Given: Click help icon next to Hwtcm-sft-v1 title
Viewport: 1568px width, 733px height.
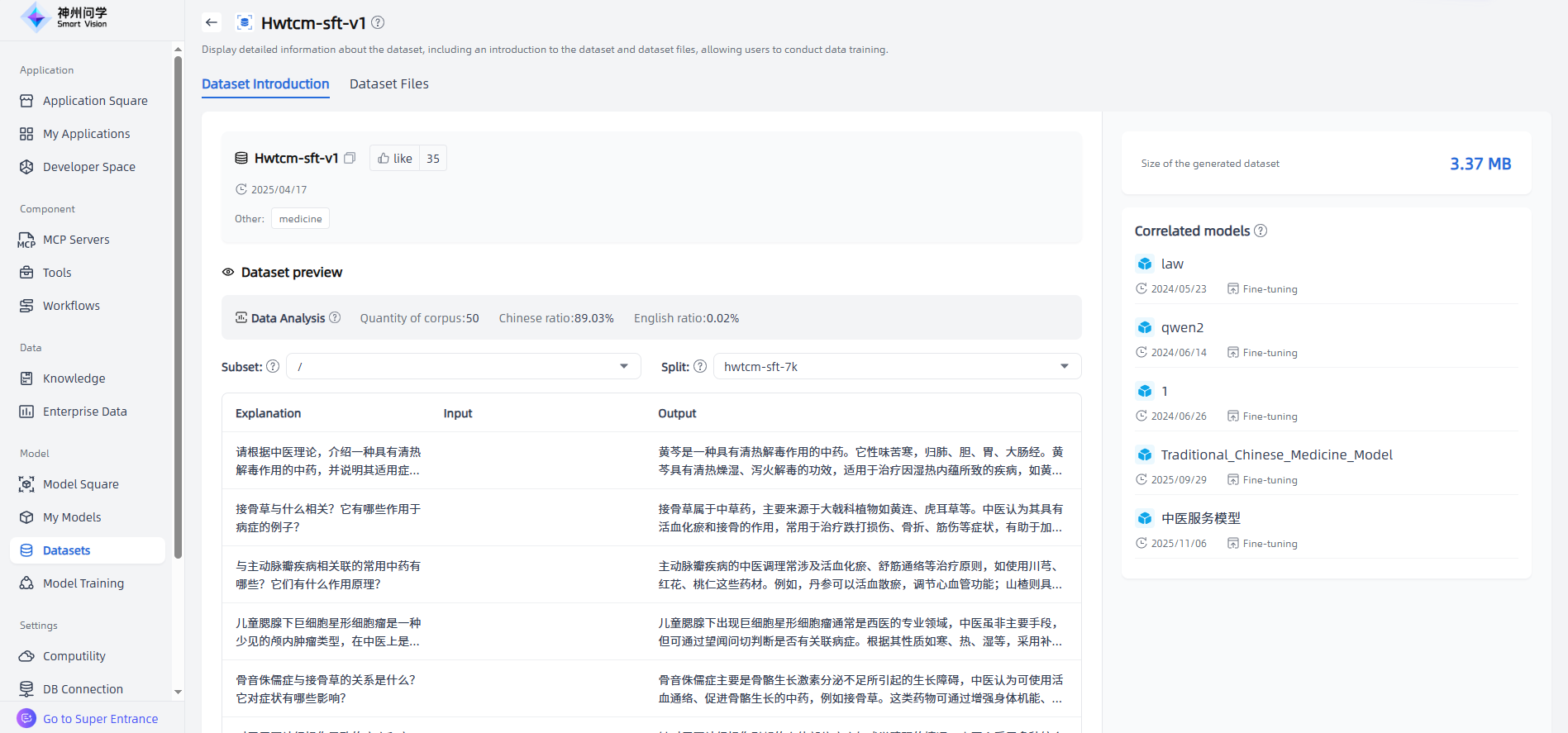Looking at the screenshot, I should tap(378, 22).
